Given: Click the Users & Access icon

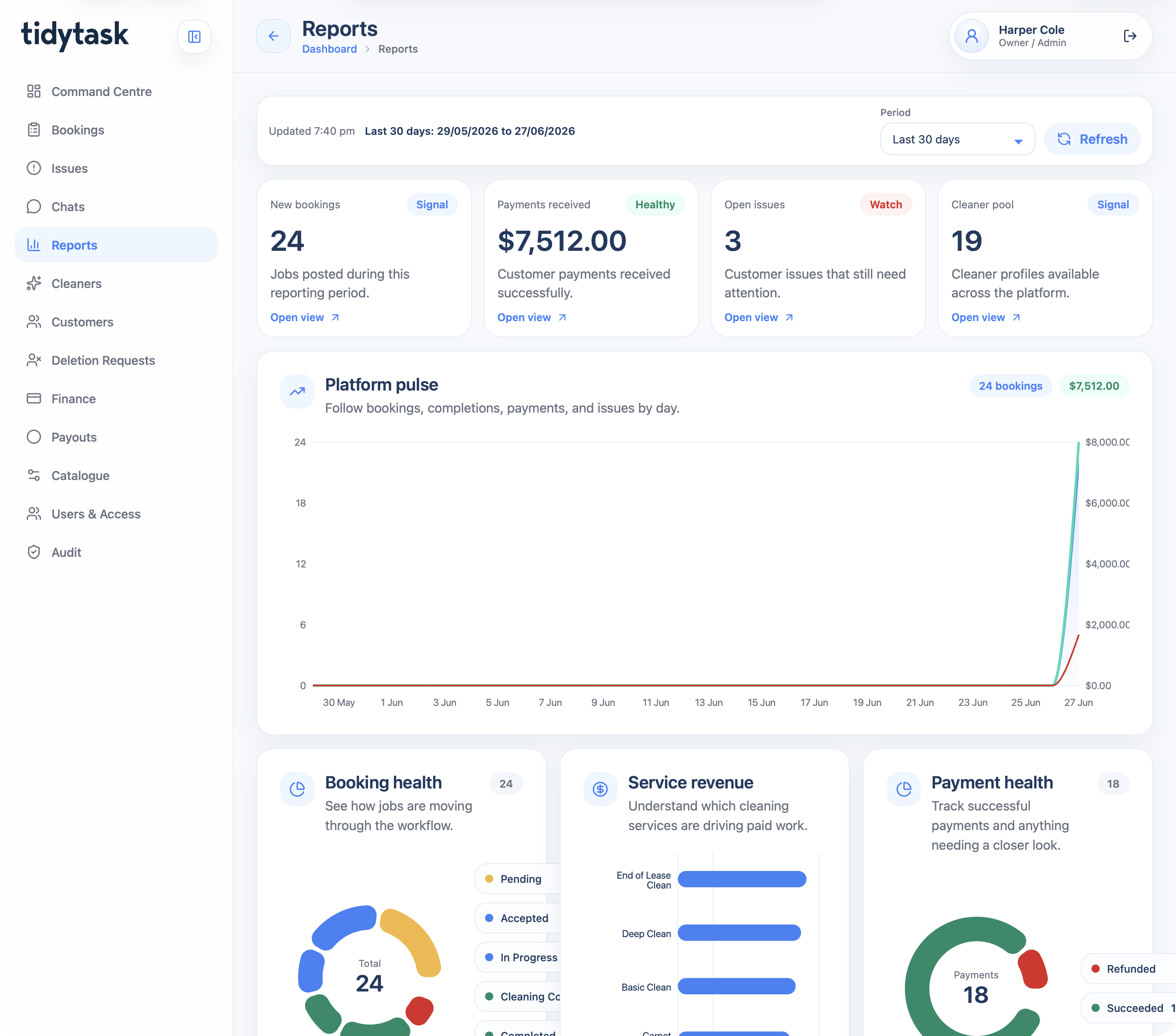Looking at the screenshot, I should point(34,514).
